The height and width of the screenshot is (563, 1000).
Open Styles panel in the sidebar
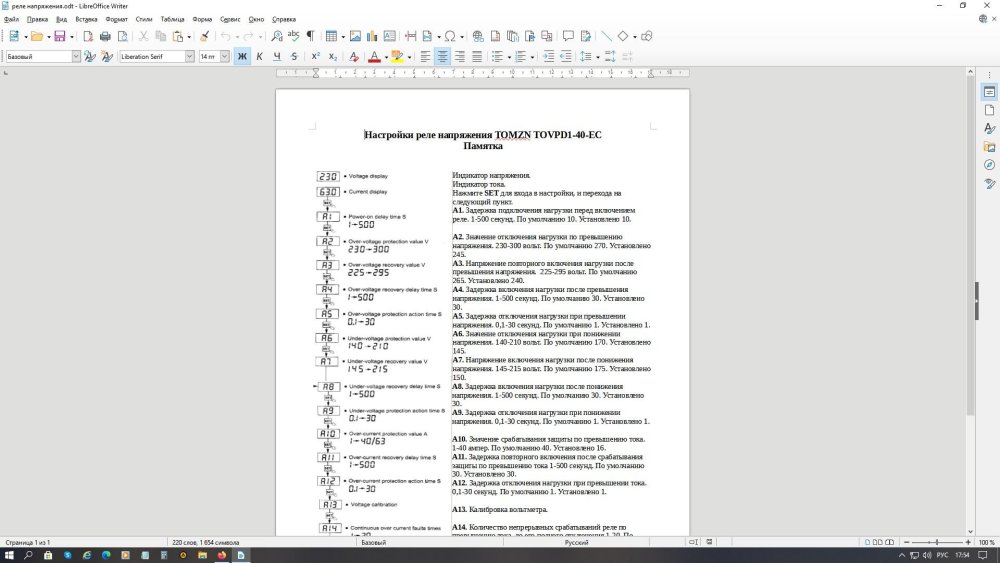pos(989,128)
